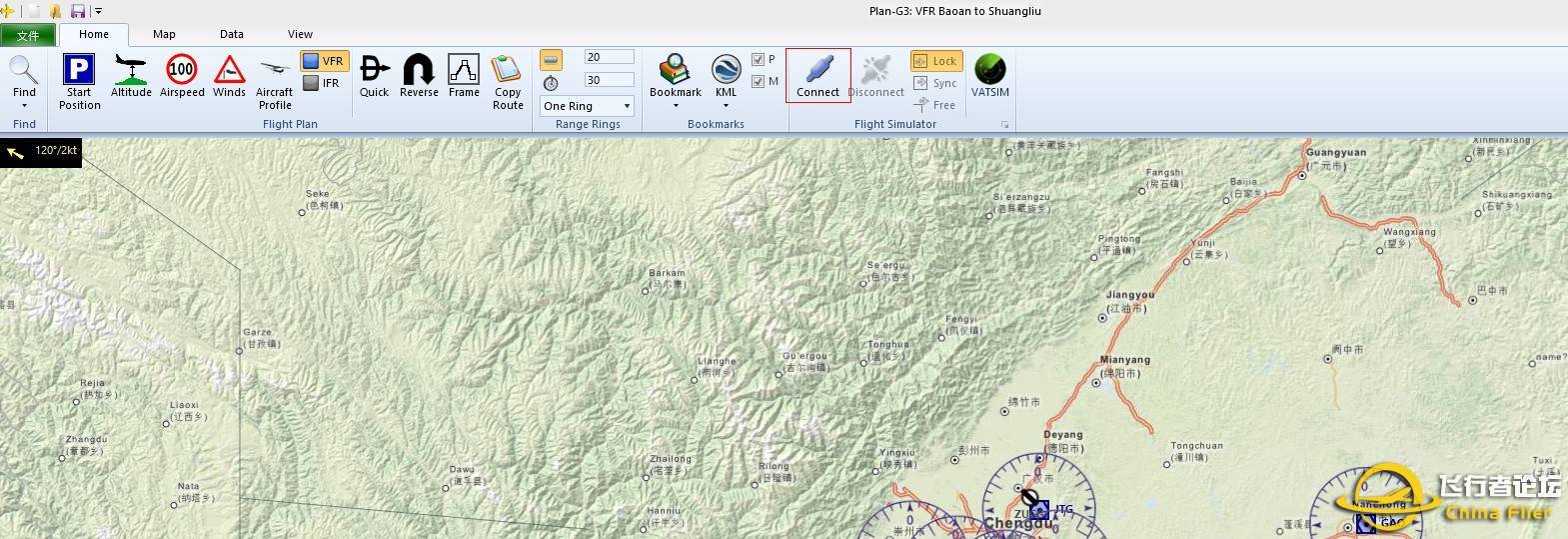The width and height of the screenshot is (1568, 539).
Task: Open the KML tool
Action: pos(726,81)
